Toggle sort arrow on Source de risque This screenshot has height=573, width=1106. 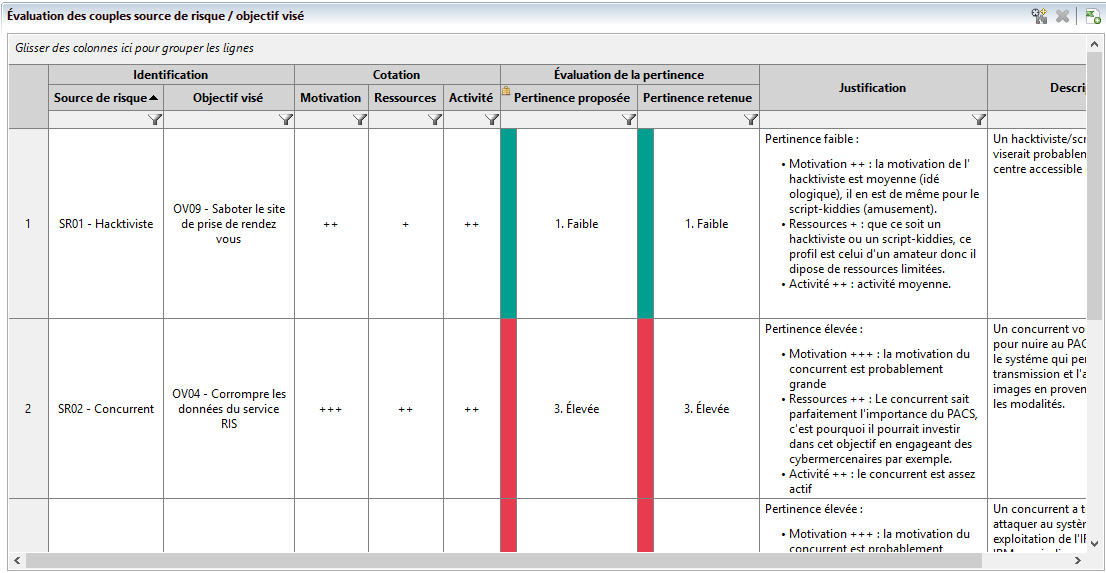[x=153, y=98]
